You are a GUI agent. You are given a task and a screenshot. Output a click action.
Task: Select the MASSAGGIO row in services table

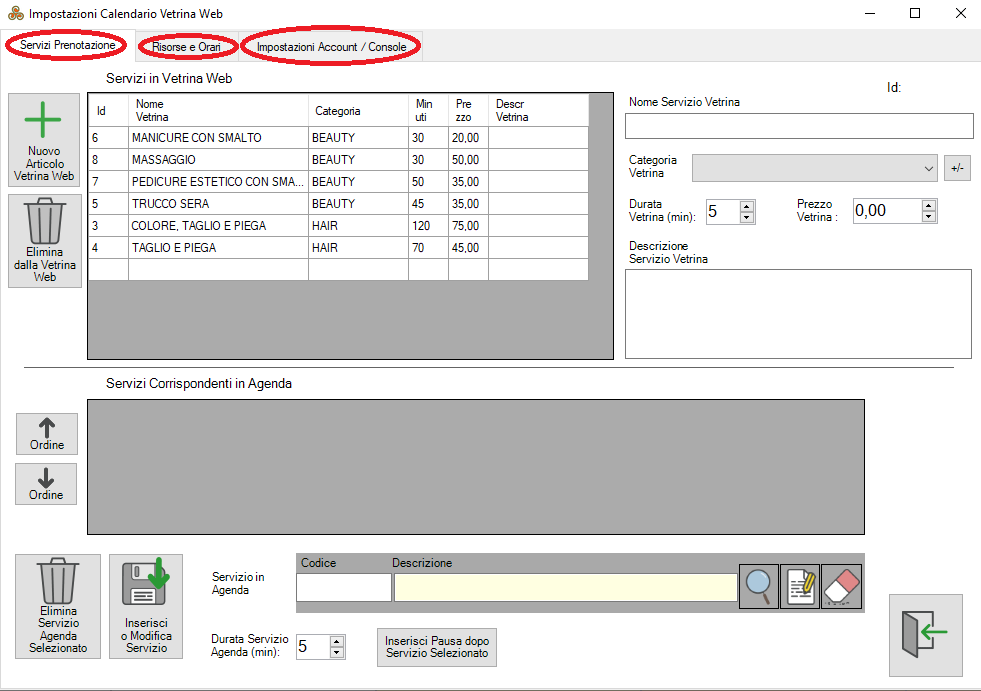pyautogui.click(x=218, y=160)
